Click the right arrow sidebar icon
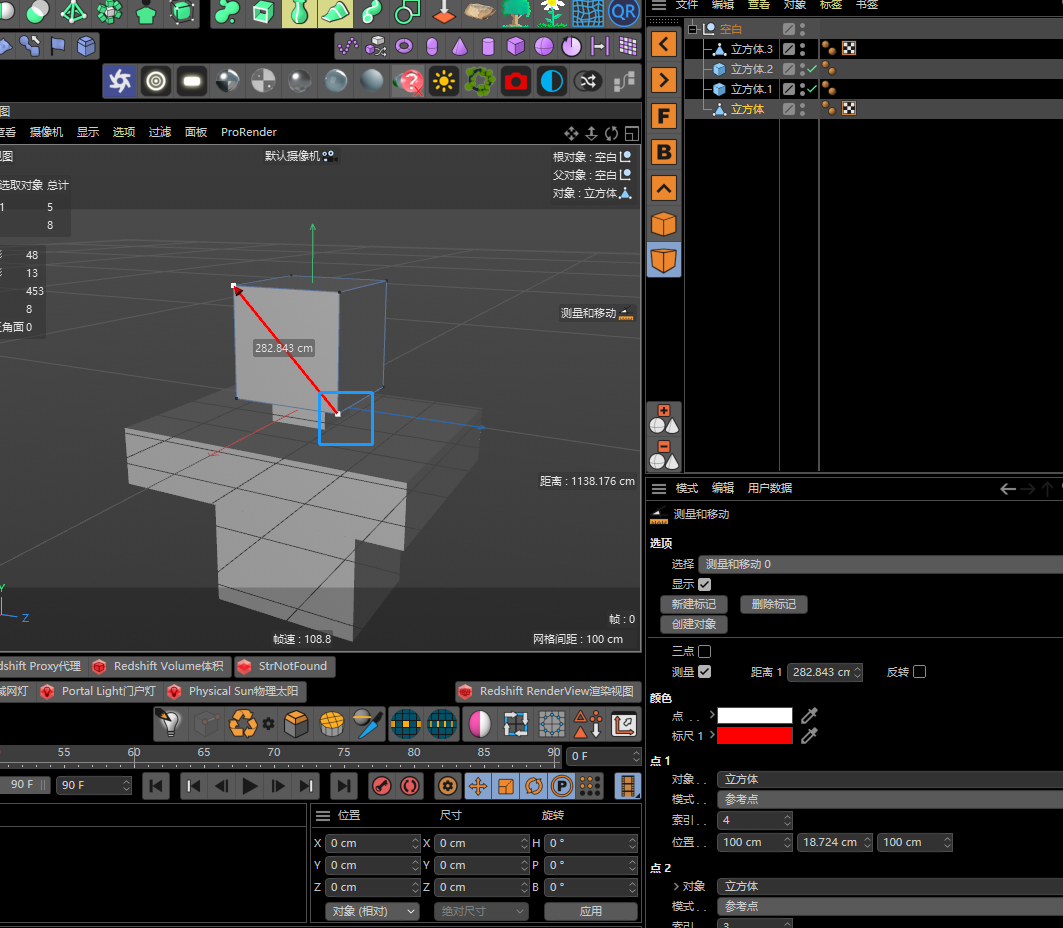This screenshot has width=1063, height=928. click(664, 80)
